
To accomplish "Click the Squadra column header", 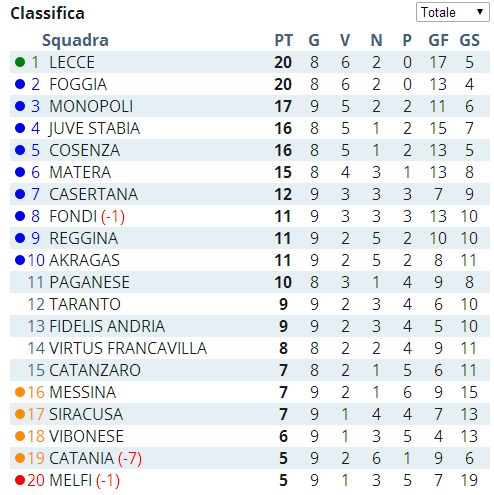I will point(75,41).
